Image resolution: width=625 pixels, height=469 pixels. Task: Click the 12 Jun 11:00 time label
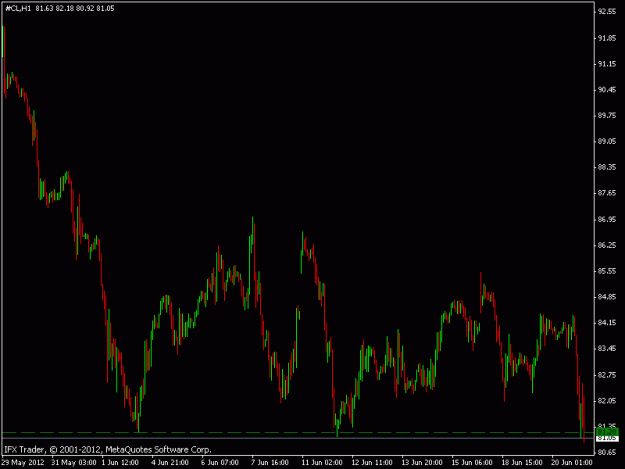pyautogui.click(x=372, y=463)
